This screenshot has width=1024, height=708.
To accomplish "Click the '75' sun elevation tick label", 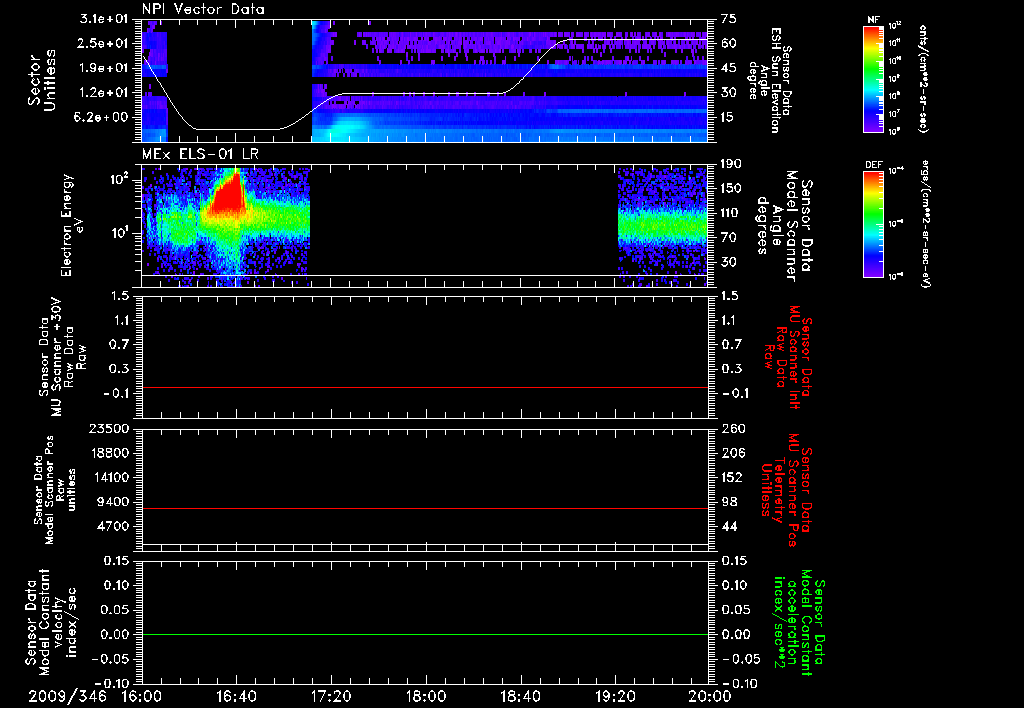I will [729, 19].
